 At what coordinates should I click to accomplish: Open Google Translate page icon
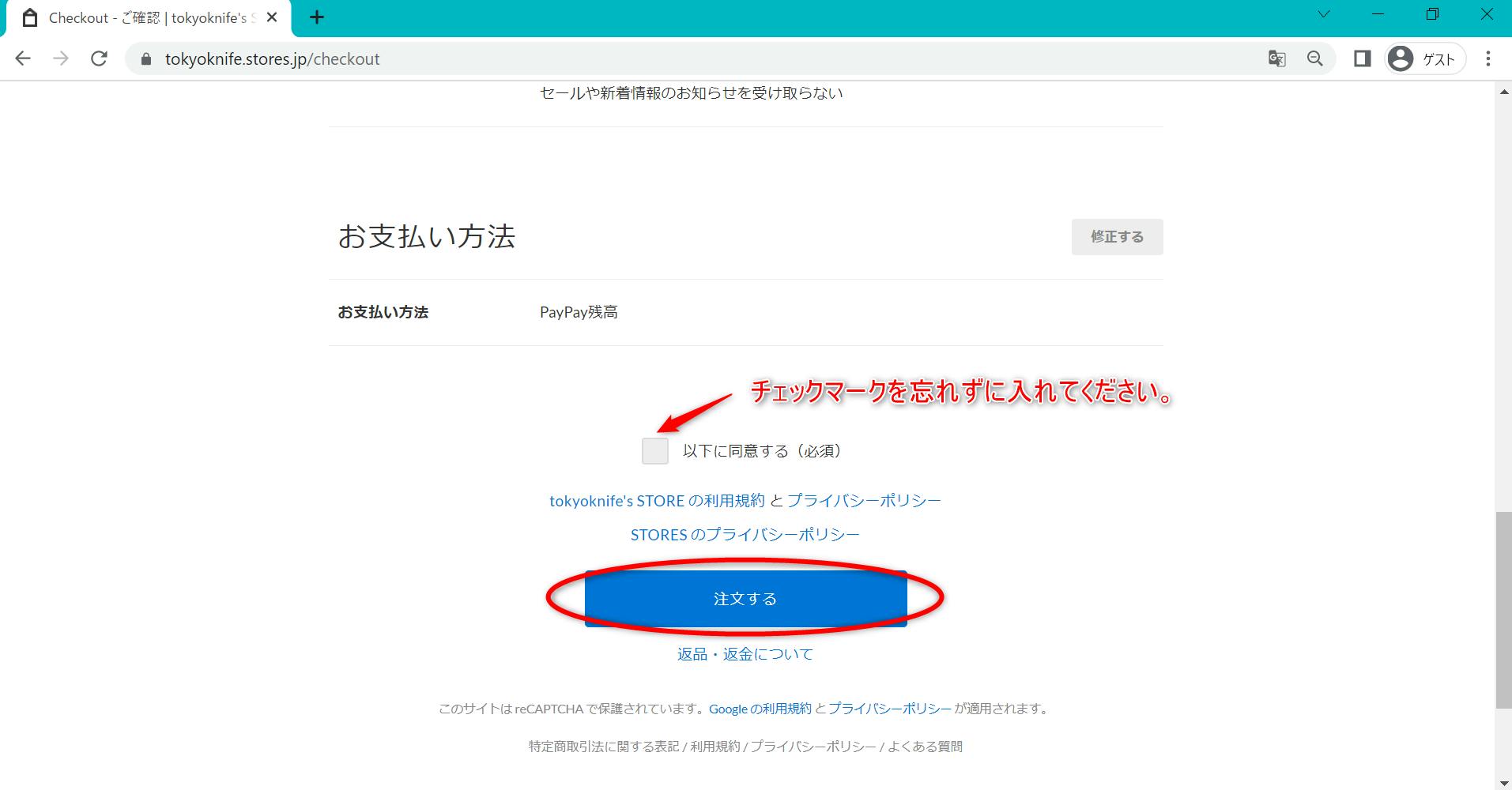click(1276, 58)
